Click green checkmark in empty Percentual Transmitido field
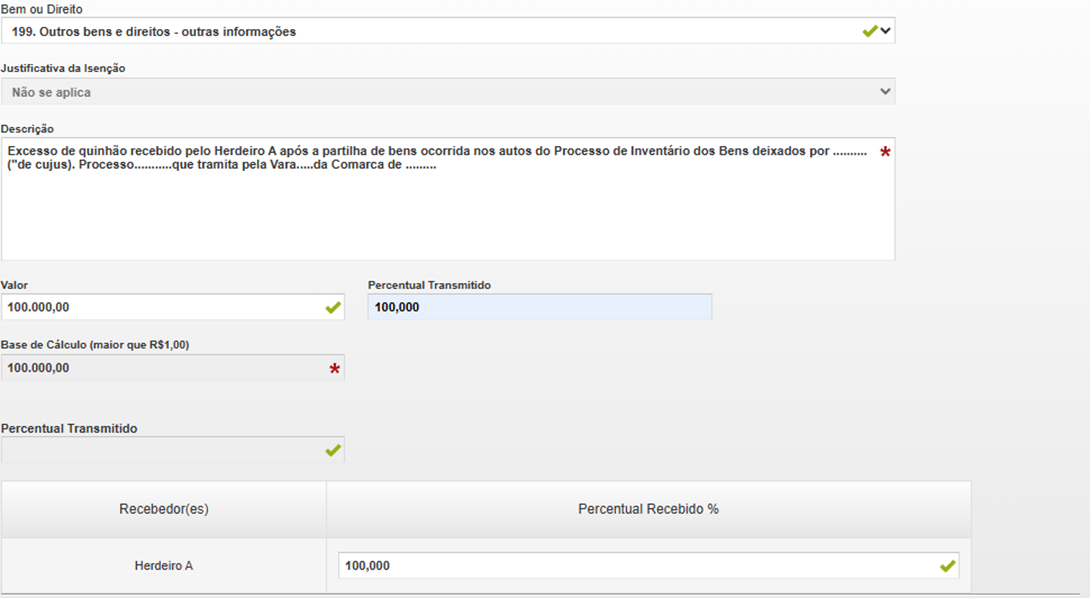 point(333,451)
